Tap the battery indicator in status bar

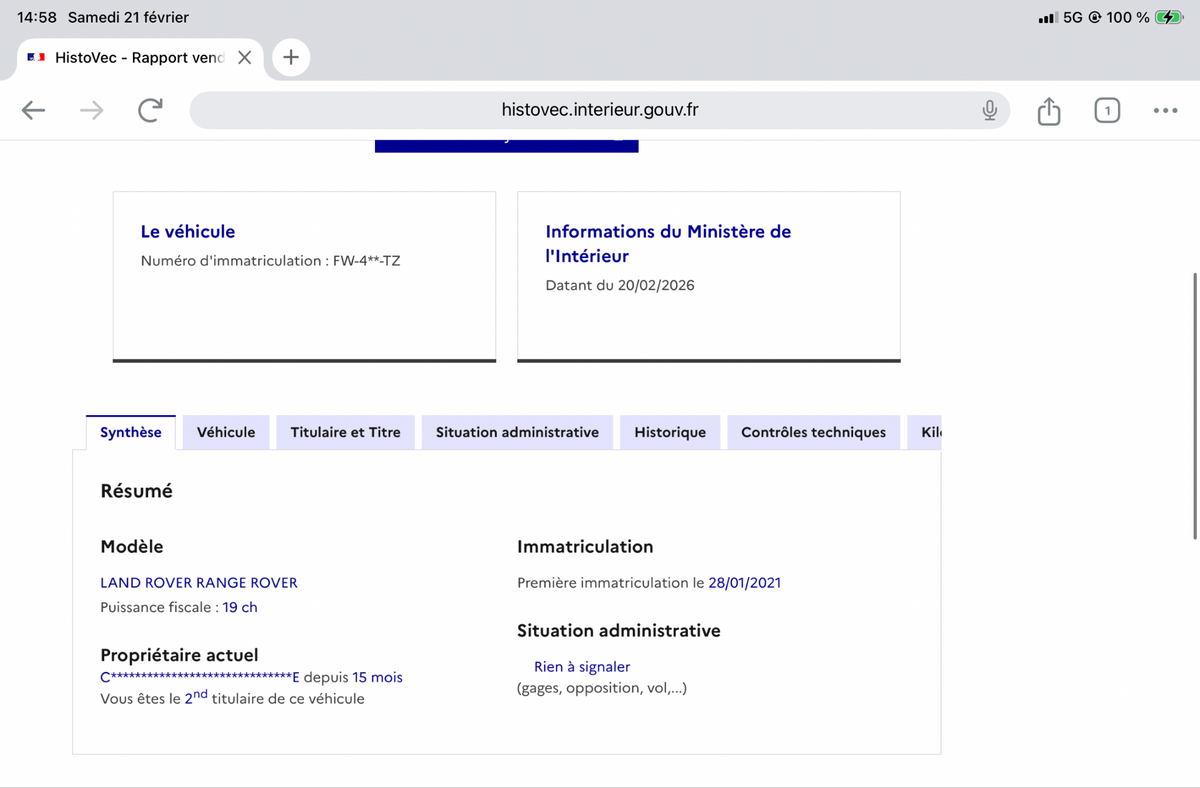[x=1168, y=17]
